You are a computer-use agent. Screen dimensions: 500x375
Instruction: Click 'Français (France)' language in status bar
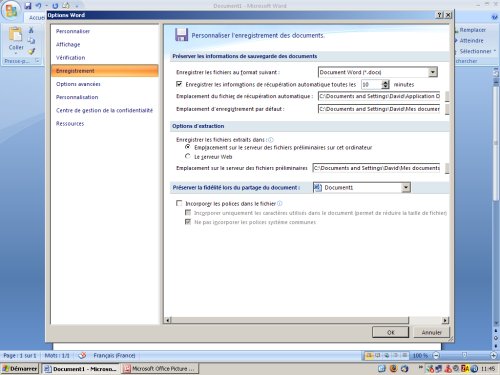114,356
